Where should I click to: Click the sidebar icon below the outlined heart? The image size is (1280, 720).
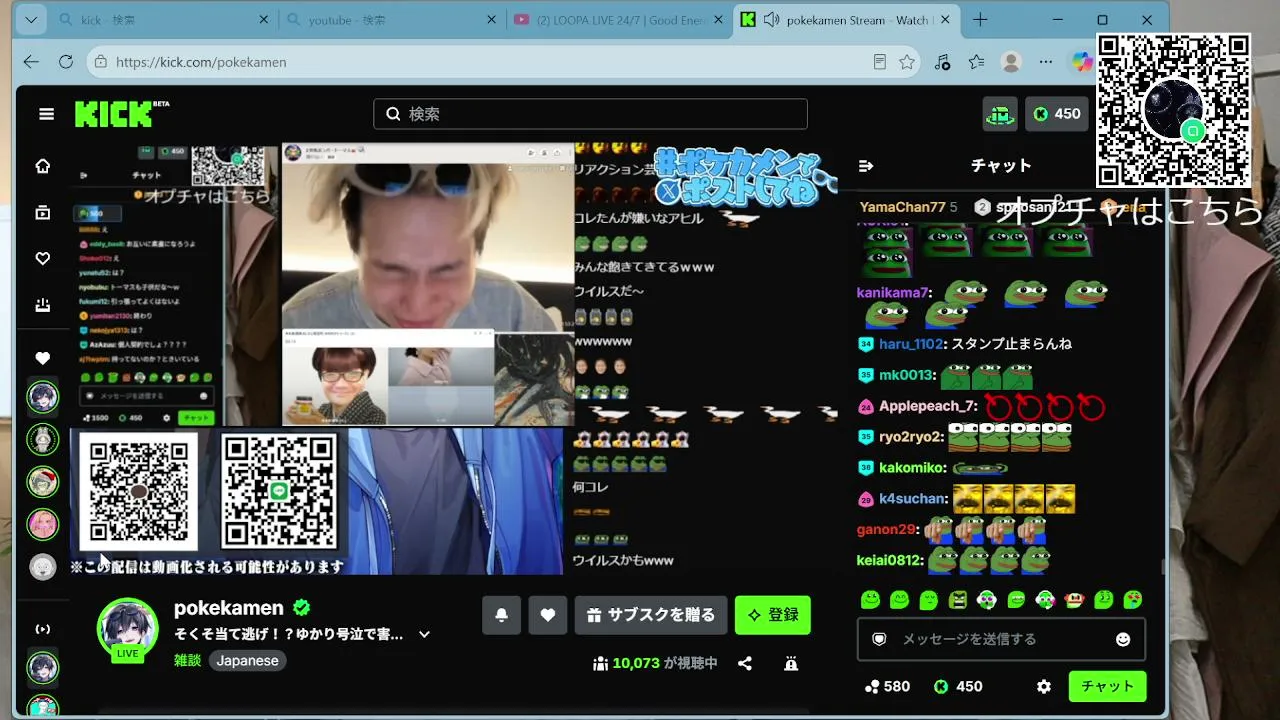(43, 305)
